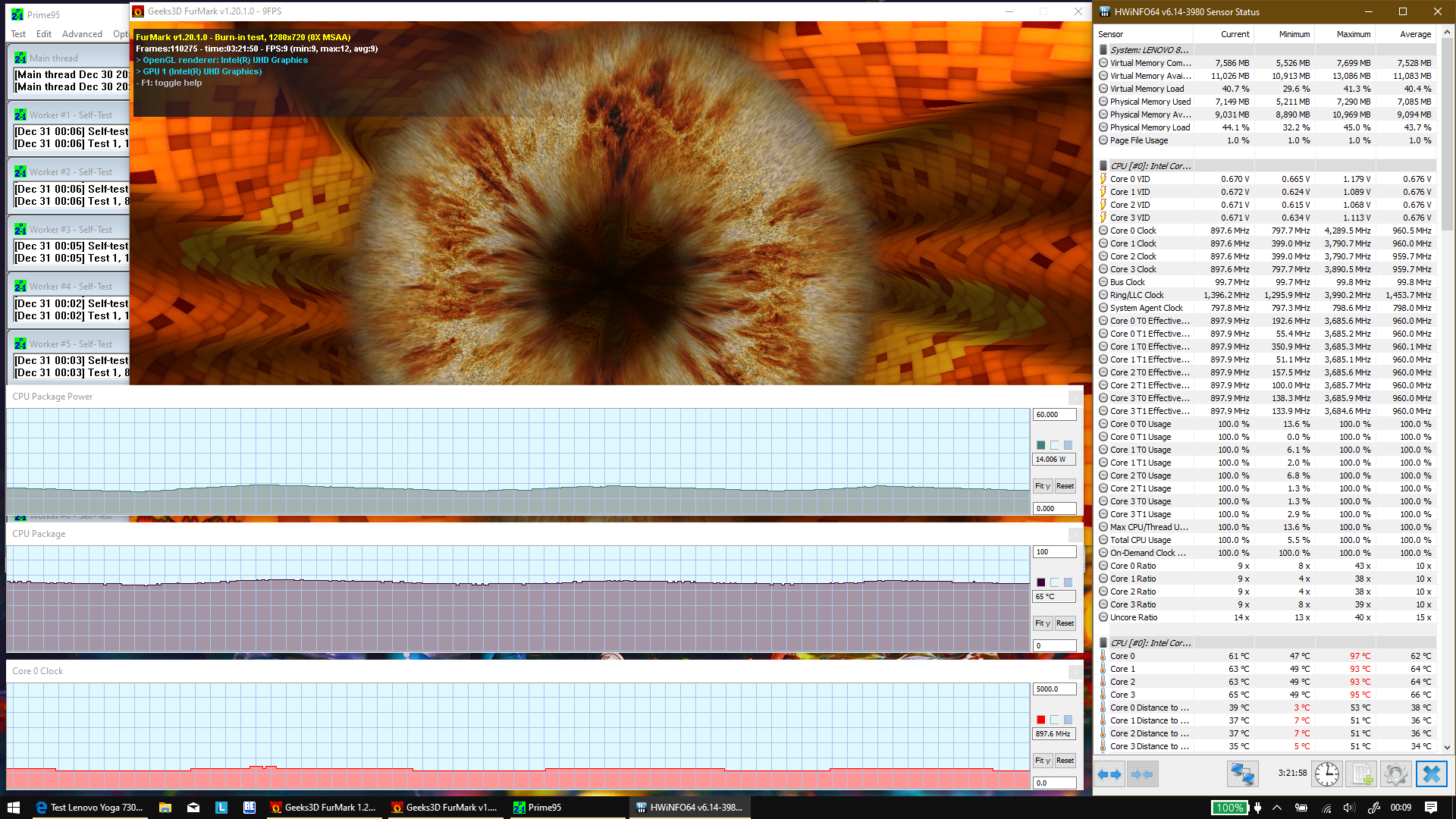The height and width of the screenshot is (819, 1456).
Task: Open the Prime95 Edit menu
Action: click(x=44, y=34)
